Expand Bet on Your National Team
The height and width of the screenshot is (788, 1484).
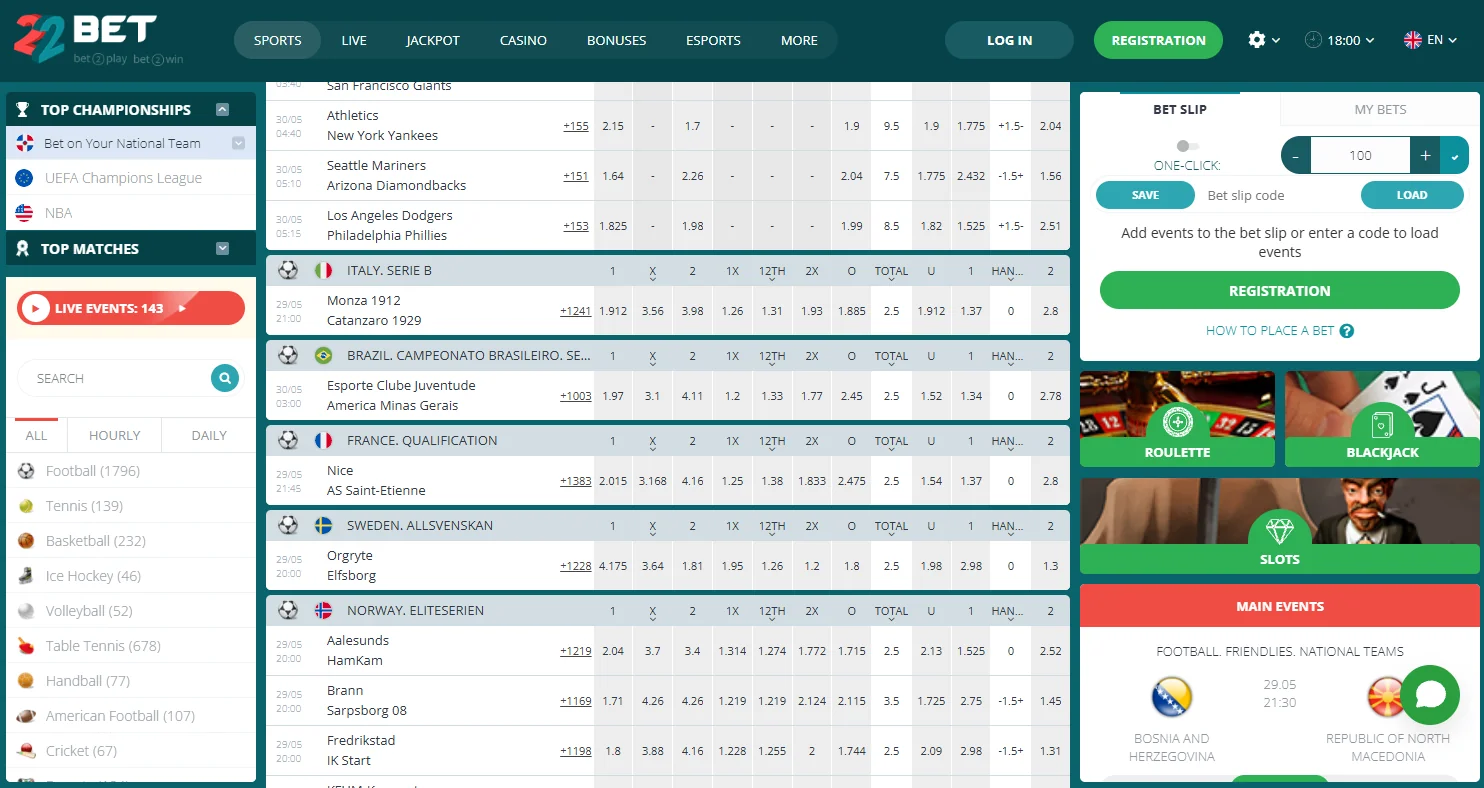point(238,143)
